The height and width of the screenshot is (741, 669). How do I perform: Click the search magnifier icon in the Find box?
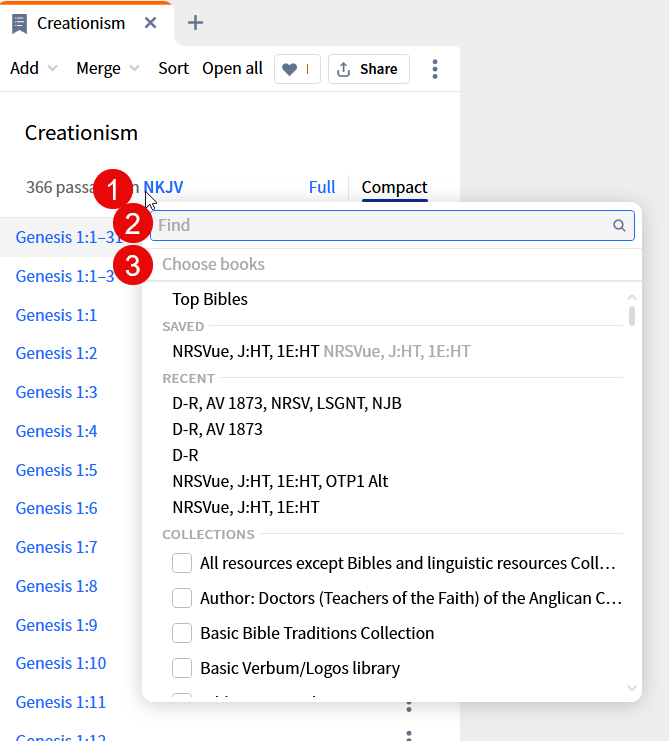(619, 225)
